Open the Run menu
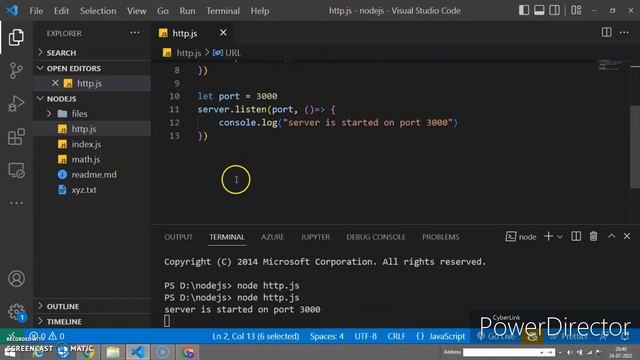 tap(187, 11)
